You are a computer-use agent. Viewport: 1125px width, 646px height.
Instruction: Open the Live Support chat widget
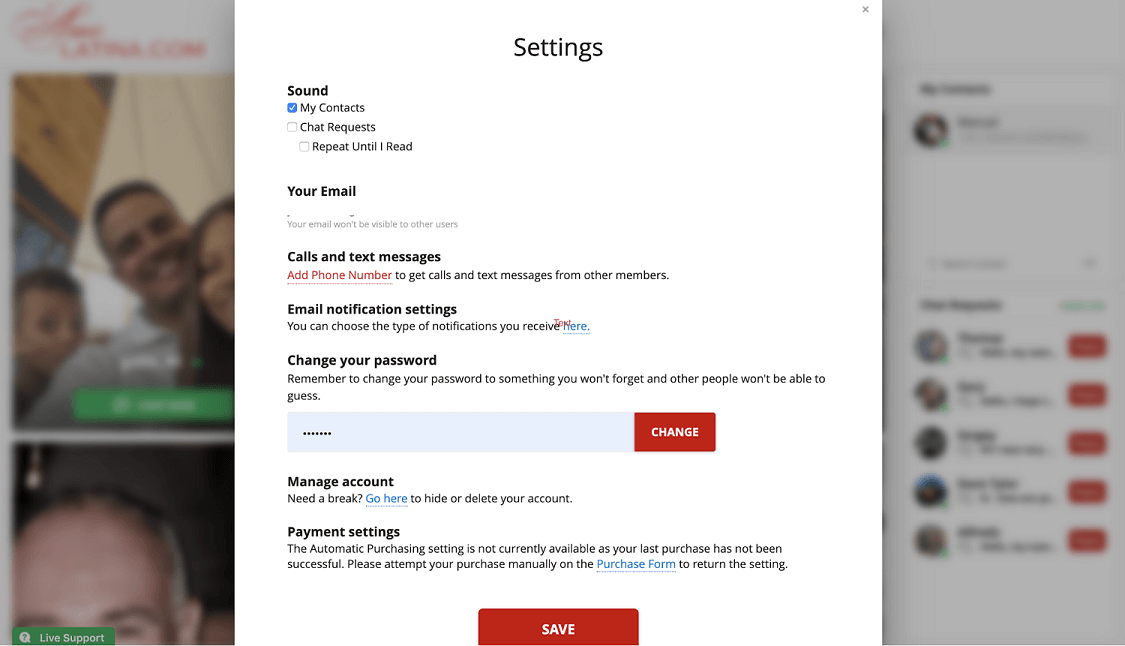[63, 637]
